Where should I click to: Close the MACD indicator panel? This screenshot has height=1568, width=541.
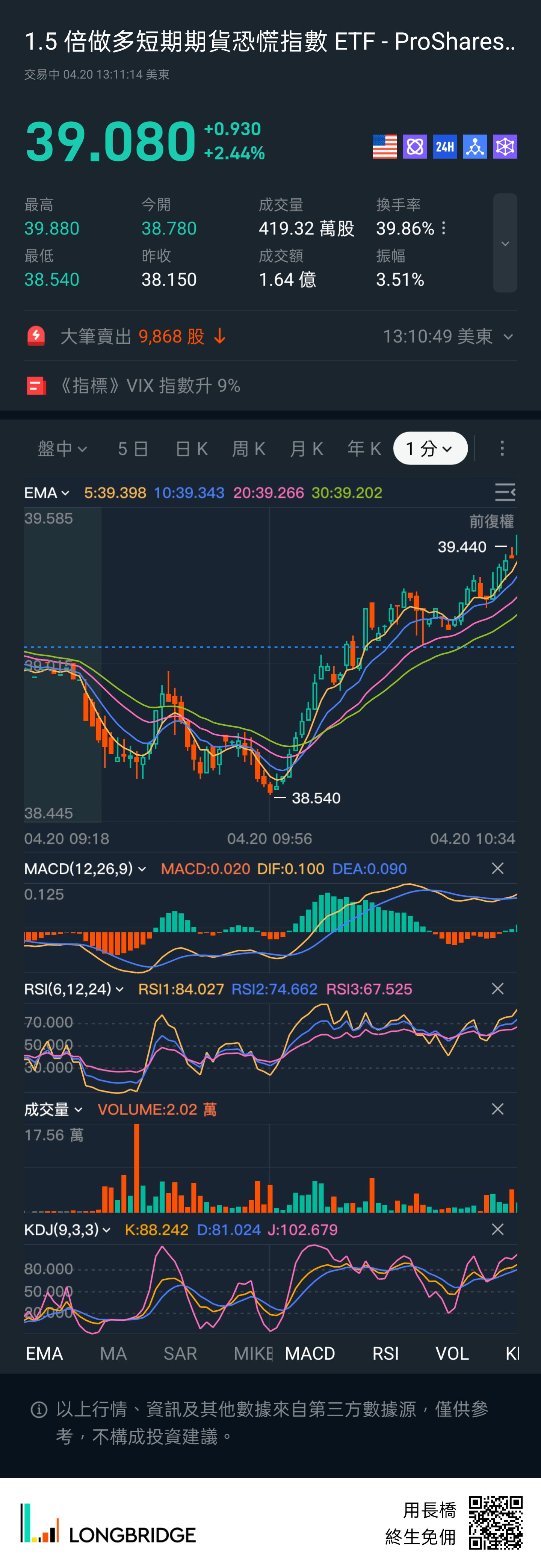click(497, 869)
